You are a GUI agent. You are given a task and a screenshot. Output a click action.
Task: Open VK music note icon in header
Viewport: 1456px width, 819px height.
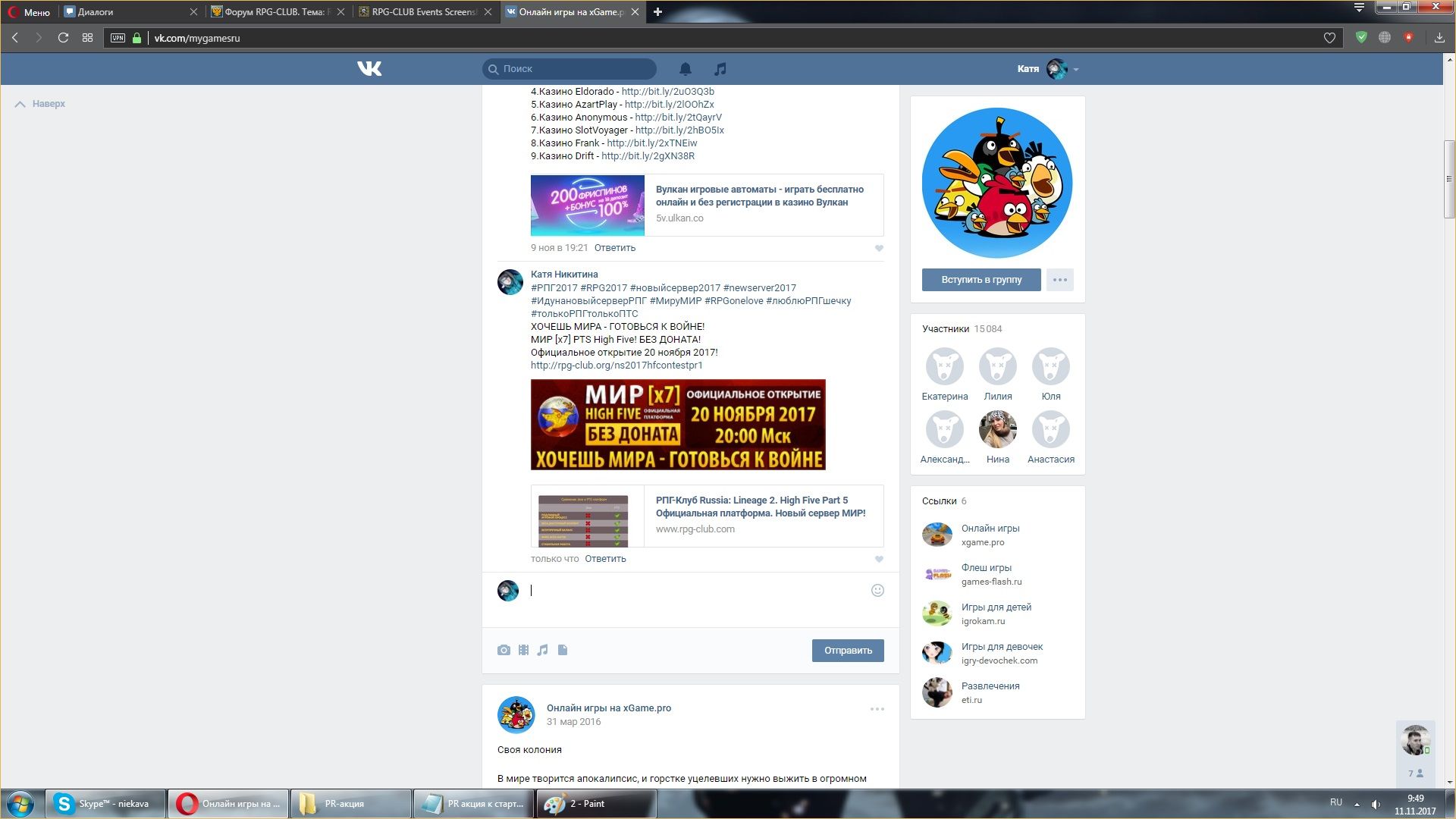(720, 69)
